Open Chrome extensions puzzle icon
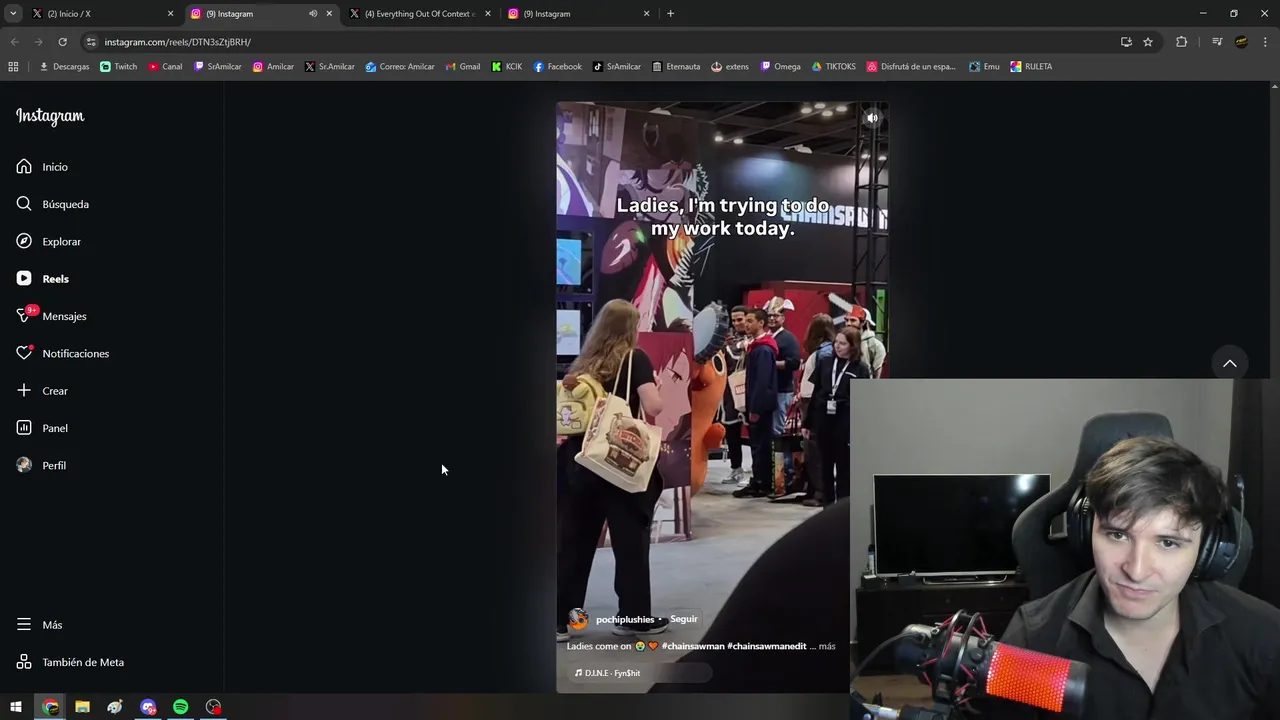The image size is (1280, 720). click(1181, 42)
